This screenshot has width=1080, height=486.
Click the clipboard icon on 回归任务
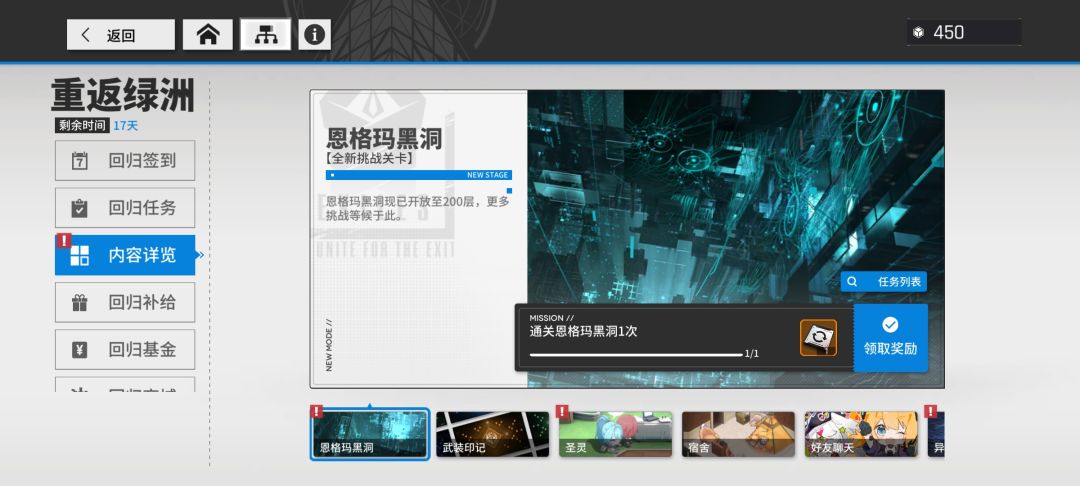pyautogui.click(x=80, y=208)
